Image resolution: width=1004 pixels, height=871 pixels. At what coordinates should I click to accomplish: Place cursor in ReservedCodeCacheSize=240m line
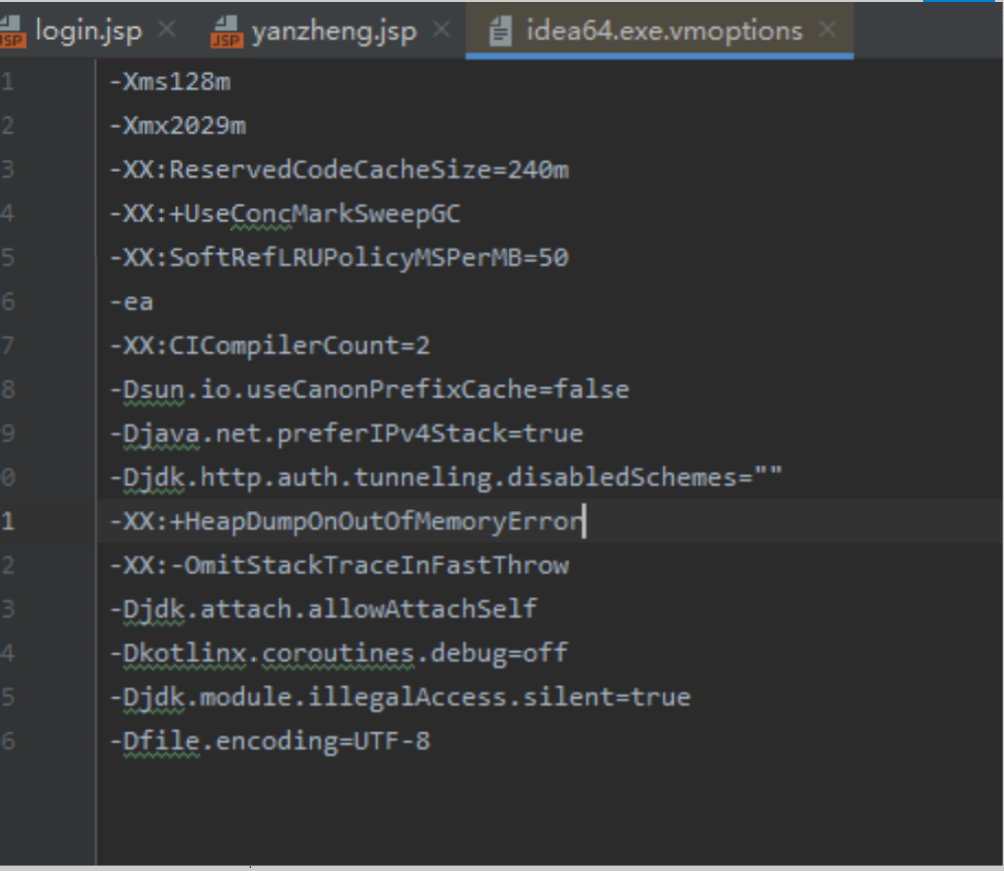339,170
